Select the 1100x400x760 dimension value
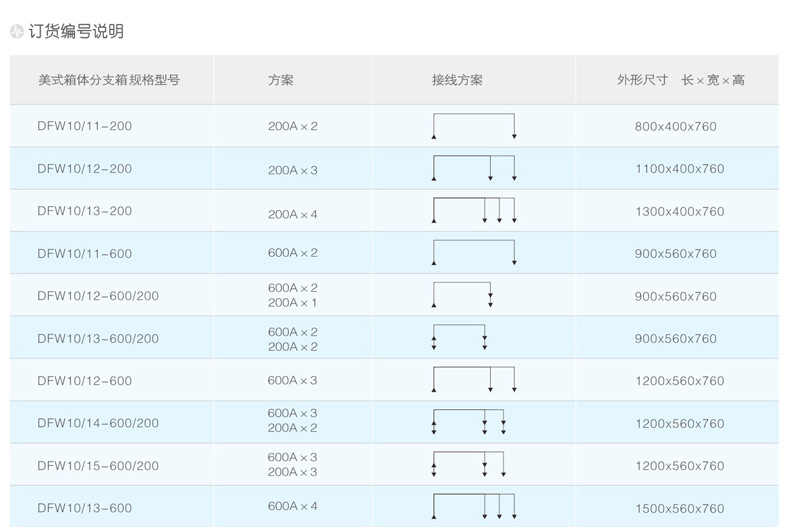 (680, 169)
